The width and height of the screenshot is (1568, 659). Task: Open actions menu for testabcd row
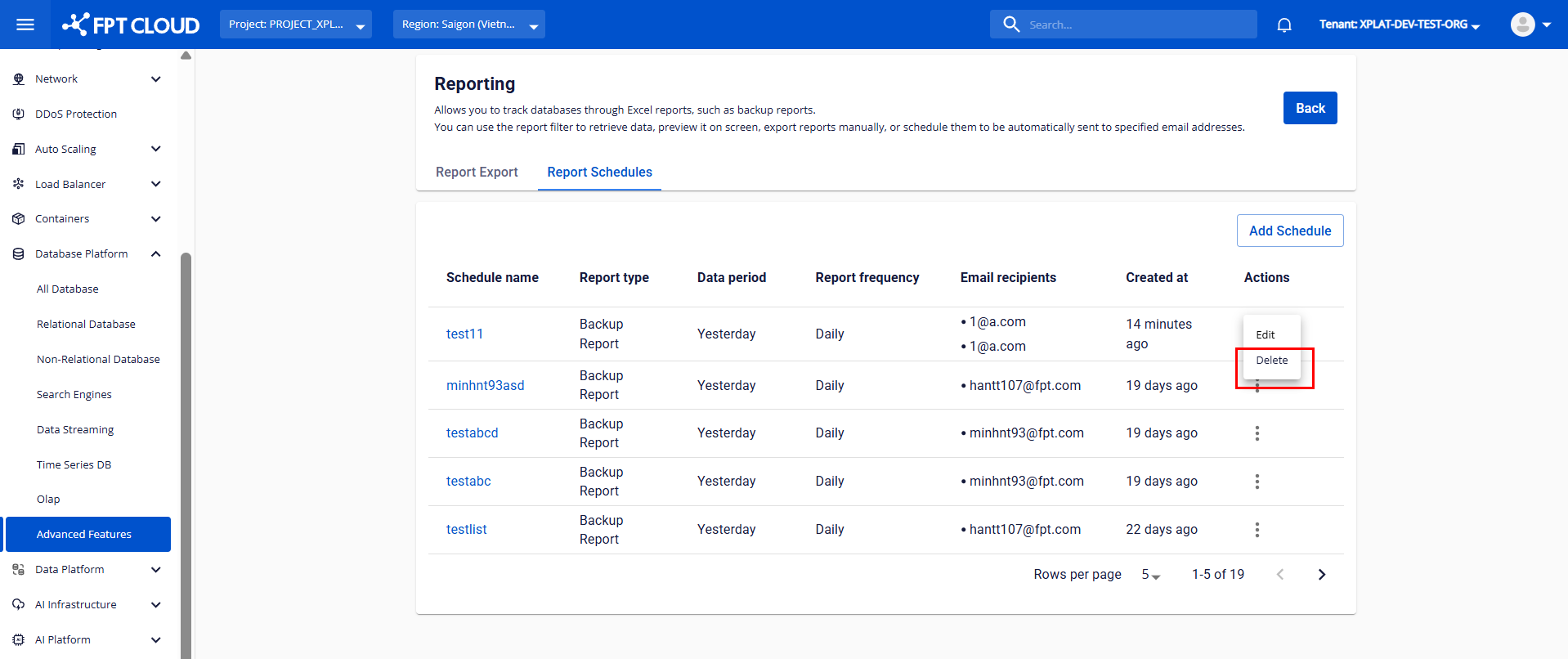click(1257, 433)
